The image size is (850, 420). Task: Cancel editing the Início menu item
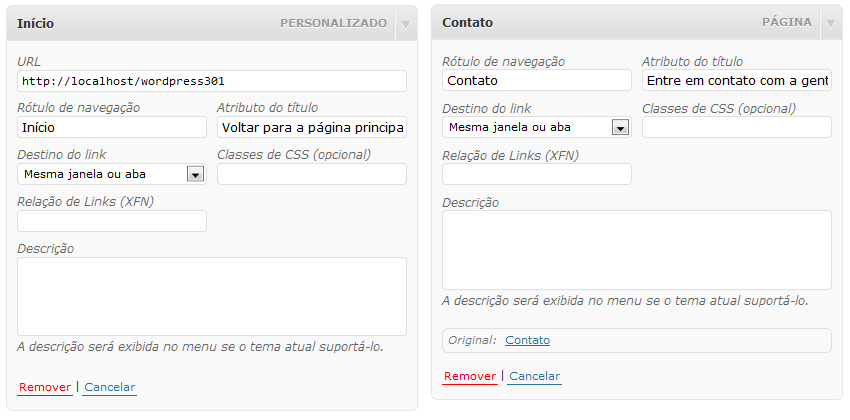pyautogui.click(x=110, y=387)
